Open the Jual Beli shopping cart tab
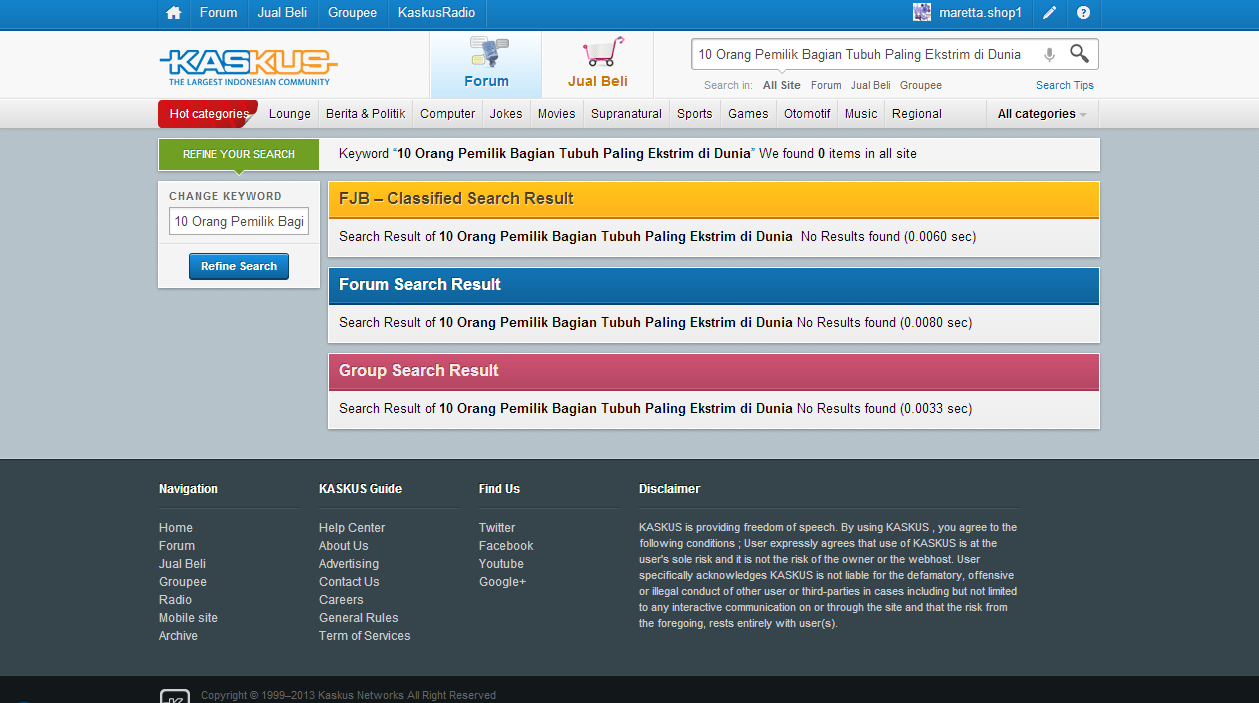The width and height of the screenshot is (1259, 703). tap(598, 64)
